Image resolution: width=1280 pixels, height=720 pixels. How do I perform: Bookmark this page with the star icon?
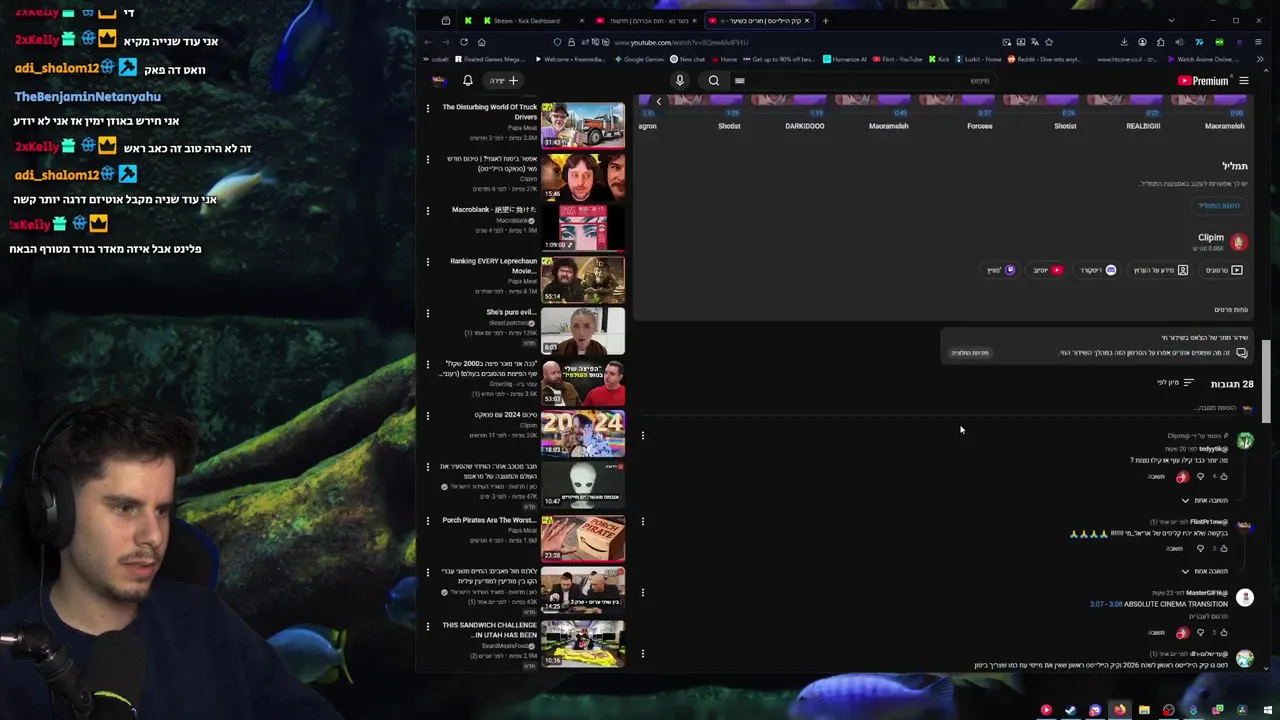coord(1049,42)
